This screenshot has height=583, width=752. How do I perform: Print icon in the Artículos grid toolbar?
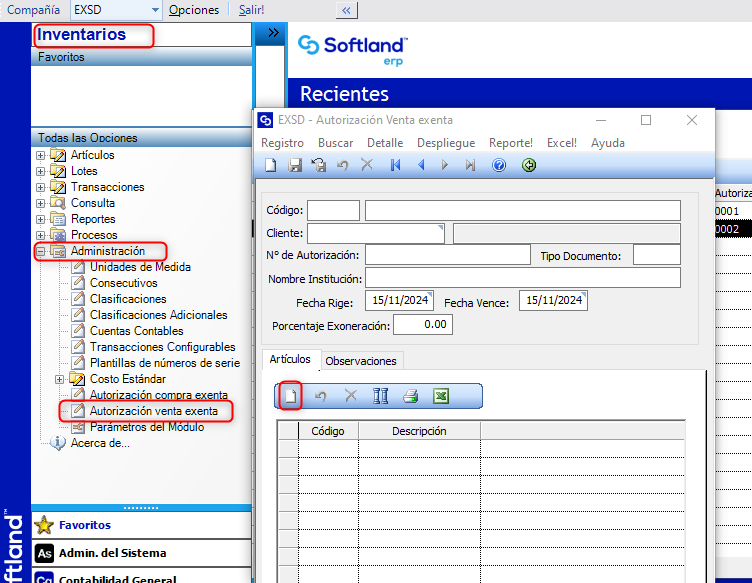tap(411, 396)
